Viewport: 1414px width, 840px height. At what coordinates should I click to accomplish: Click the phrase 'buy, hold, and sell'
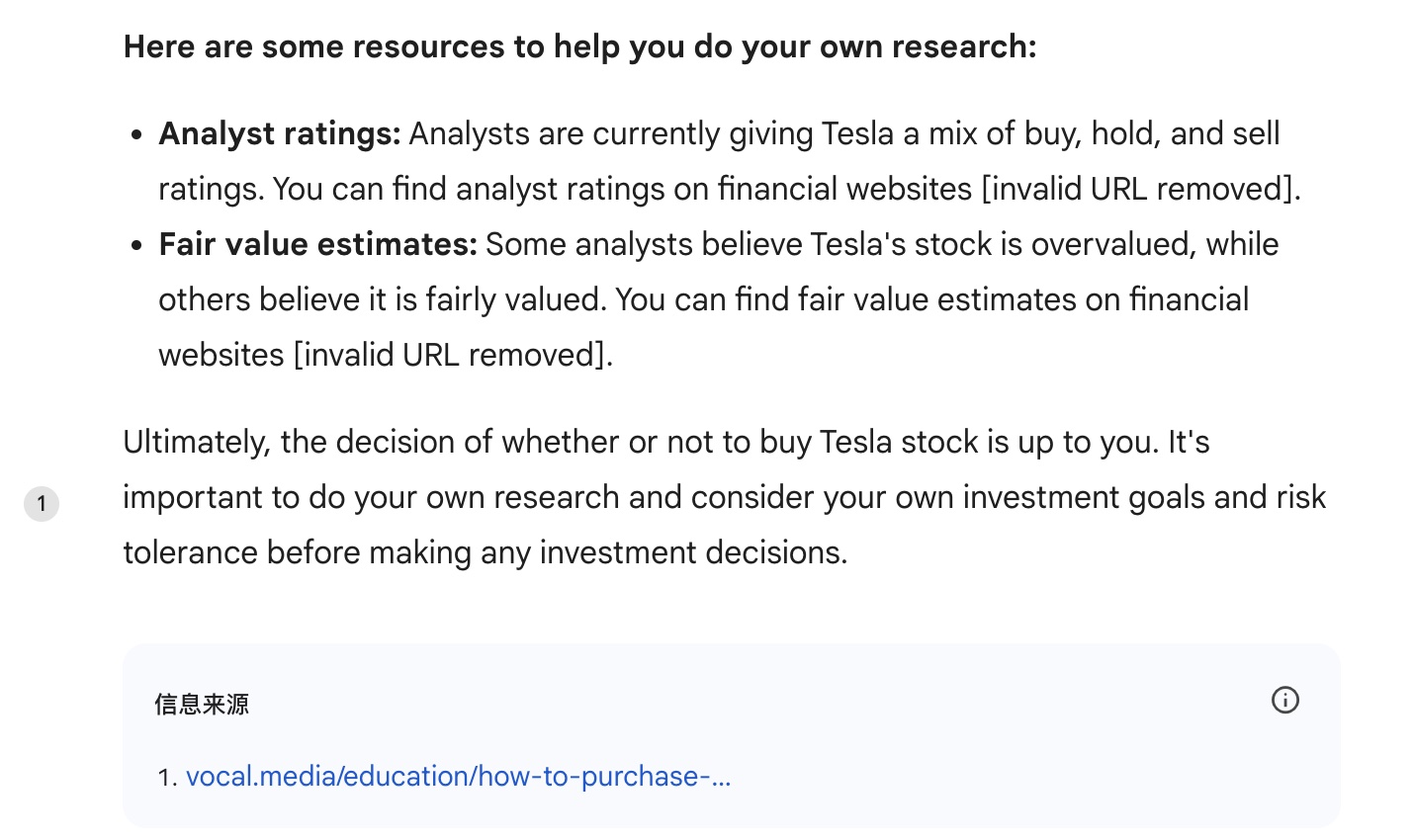tap(1153, 133)
